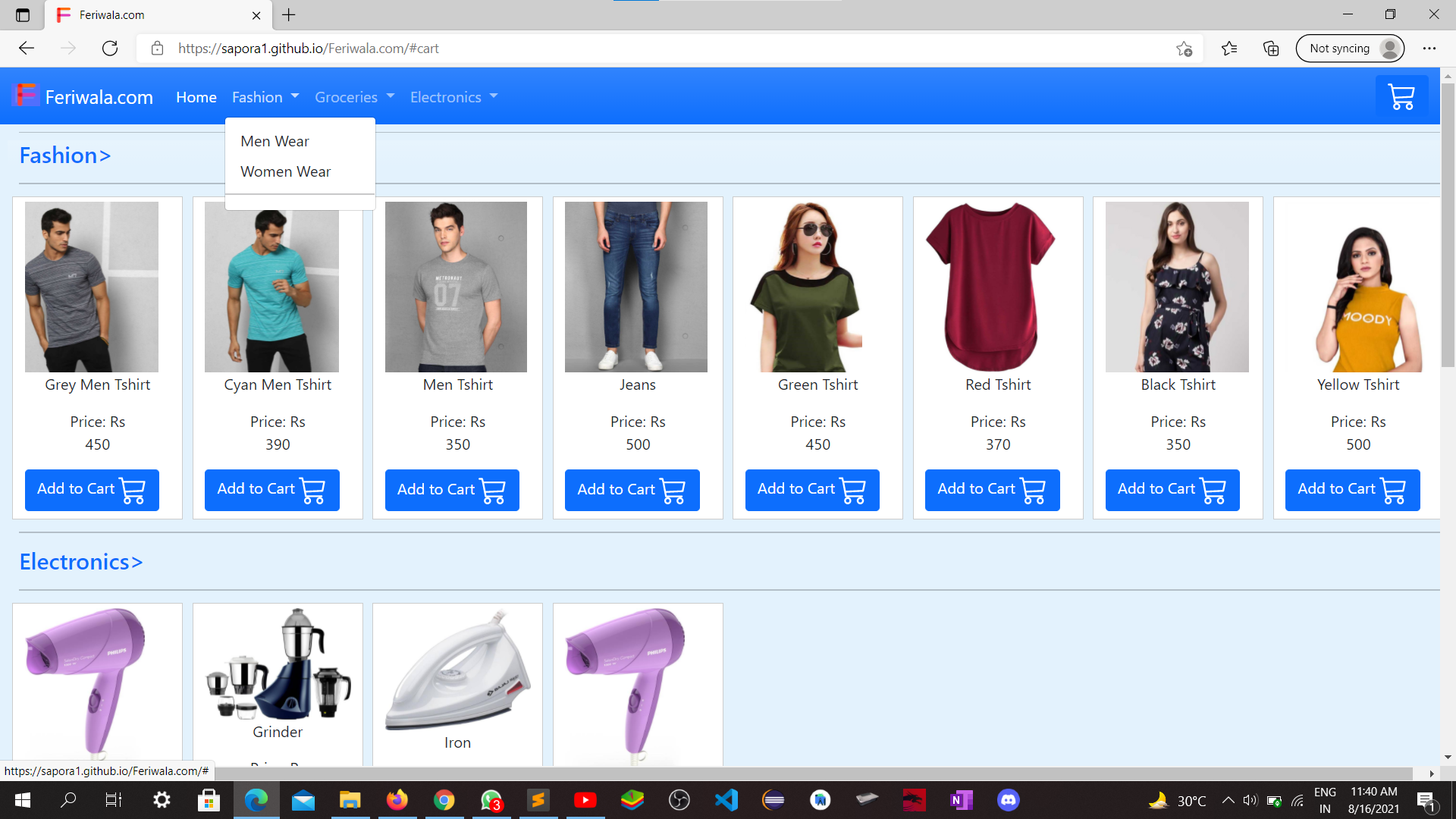The image size is (1456, 819).
Task: Expand the Electronics dropdown in navbar
Action: 453,97
